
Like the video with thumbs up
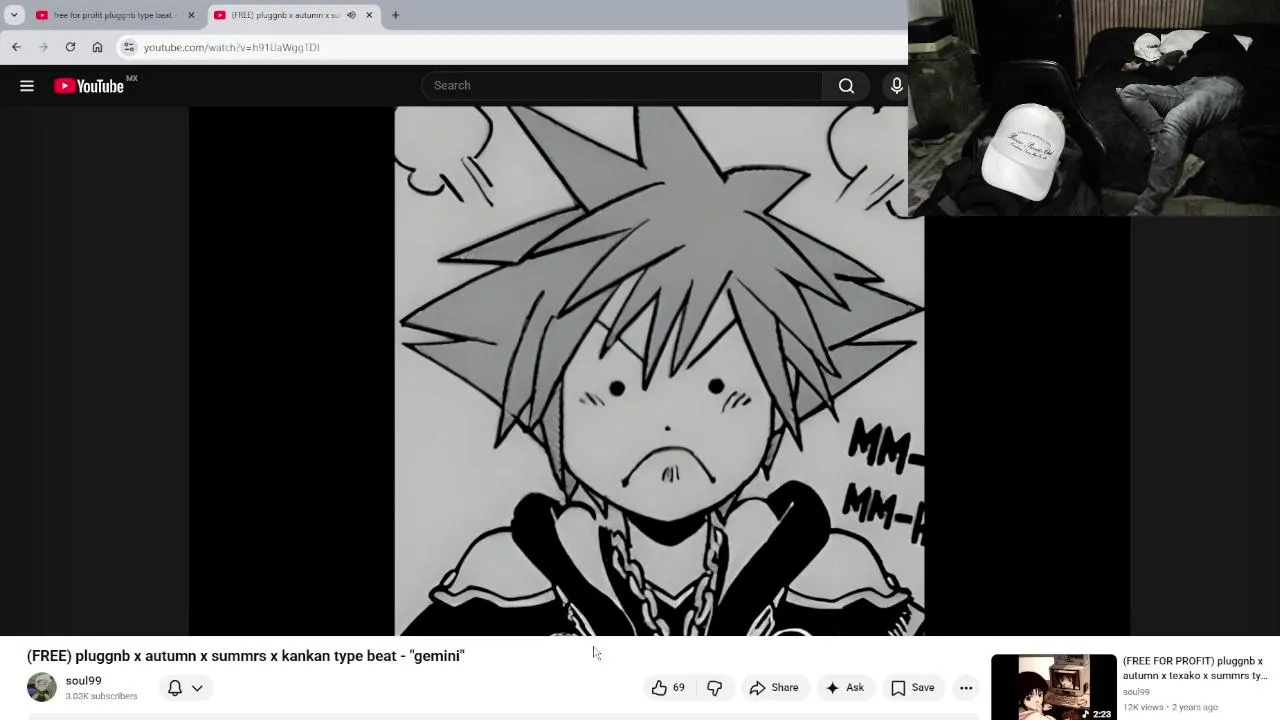tap(668, 688)
